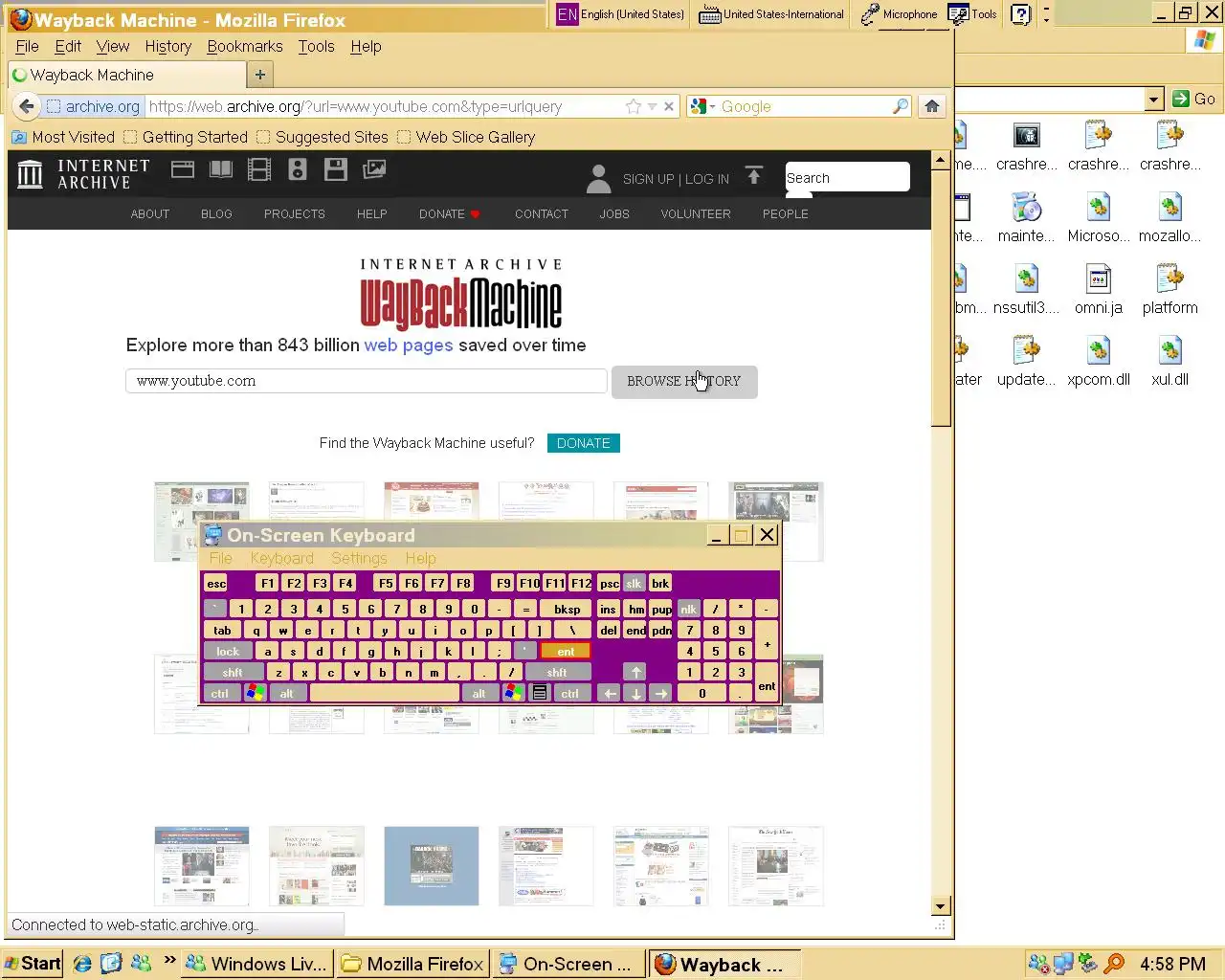Click the page vertical scrollbar thumb
Viewport: 1225px width, 980px height.
(941, 298)
